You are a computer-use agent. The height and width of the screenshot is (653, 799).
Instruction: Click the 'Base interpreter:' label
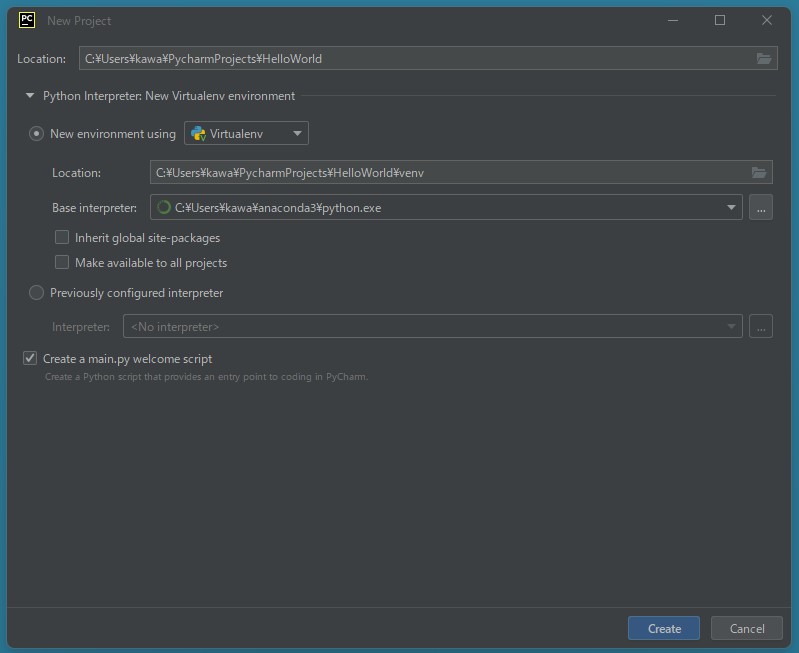point(94,208)
